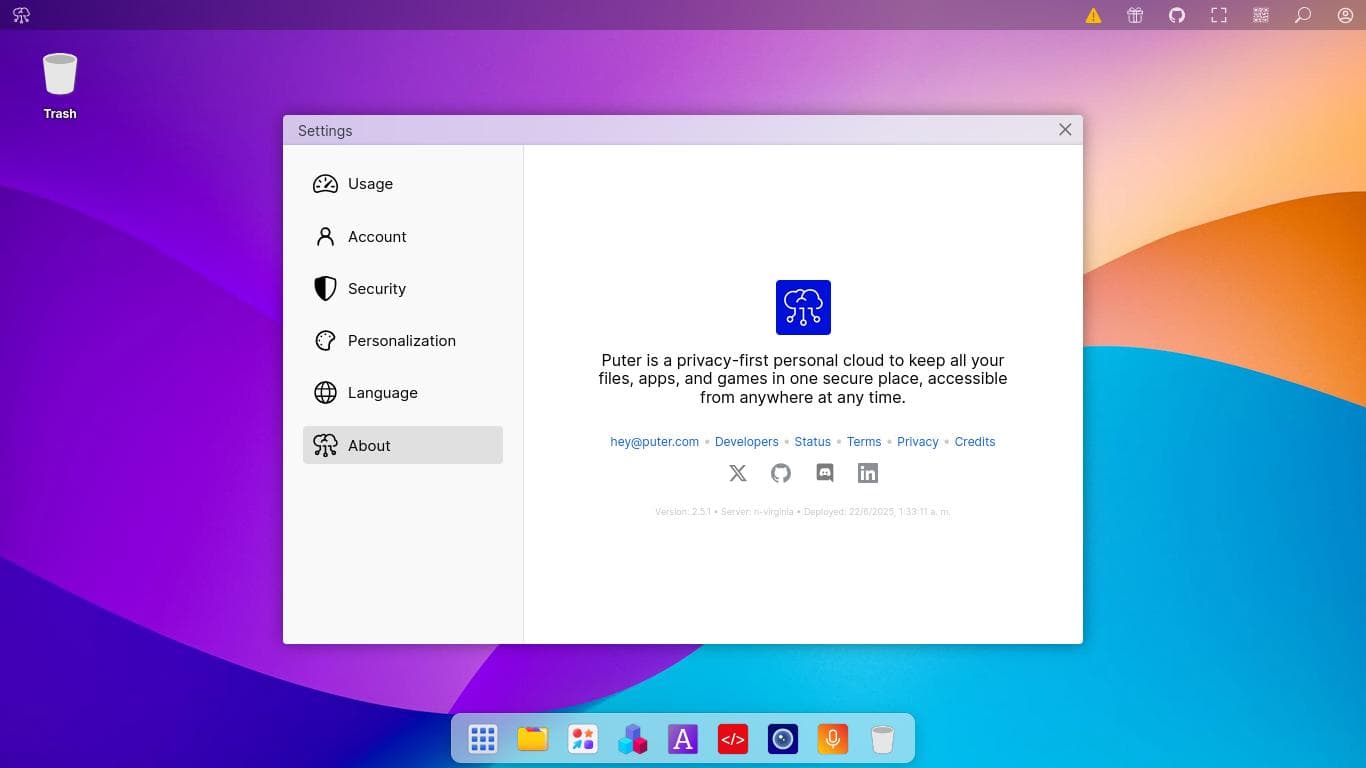
Task: Launch the camera app in dock
Action: click(783, 739)
